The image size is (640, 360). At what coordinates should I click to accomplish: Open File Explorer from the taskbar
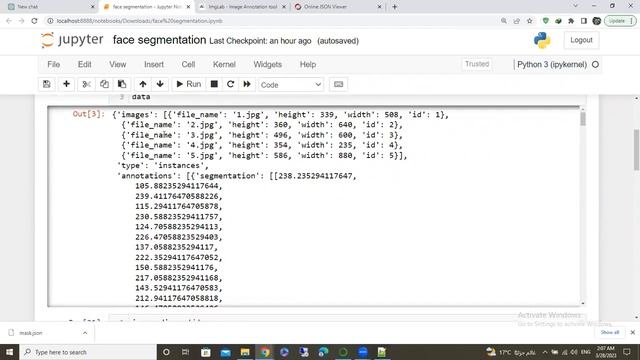[245, 352]
